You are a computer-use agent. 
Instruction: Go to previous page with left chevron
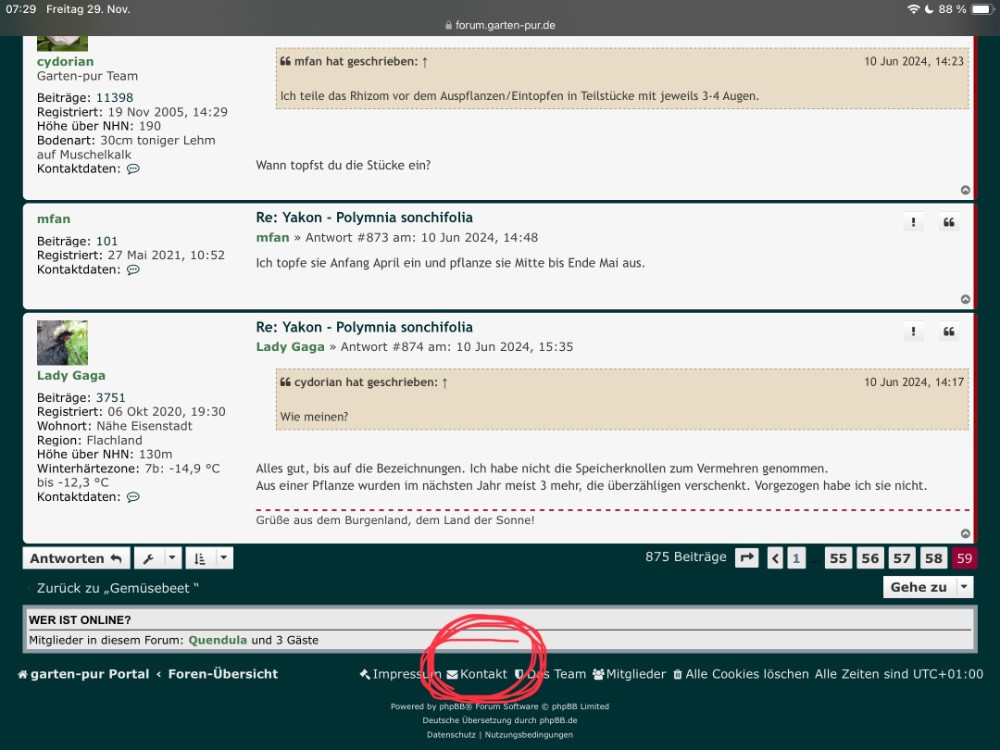click(775, 558)
